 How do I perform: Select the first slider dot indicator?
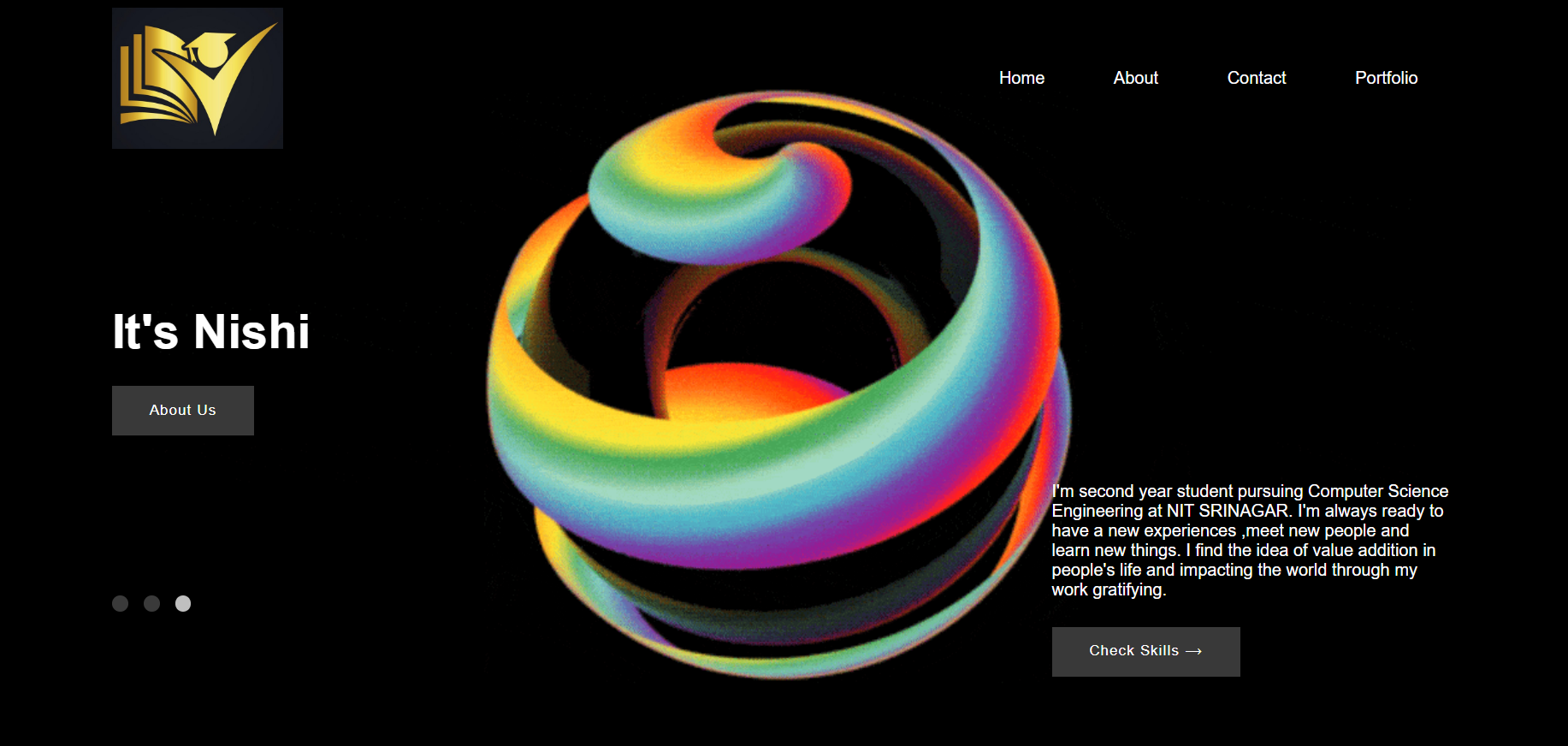121,604
